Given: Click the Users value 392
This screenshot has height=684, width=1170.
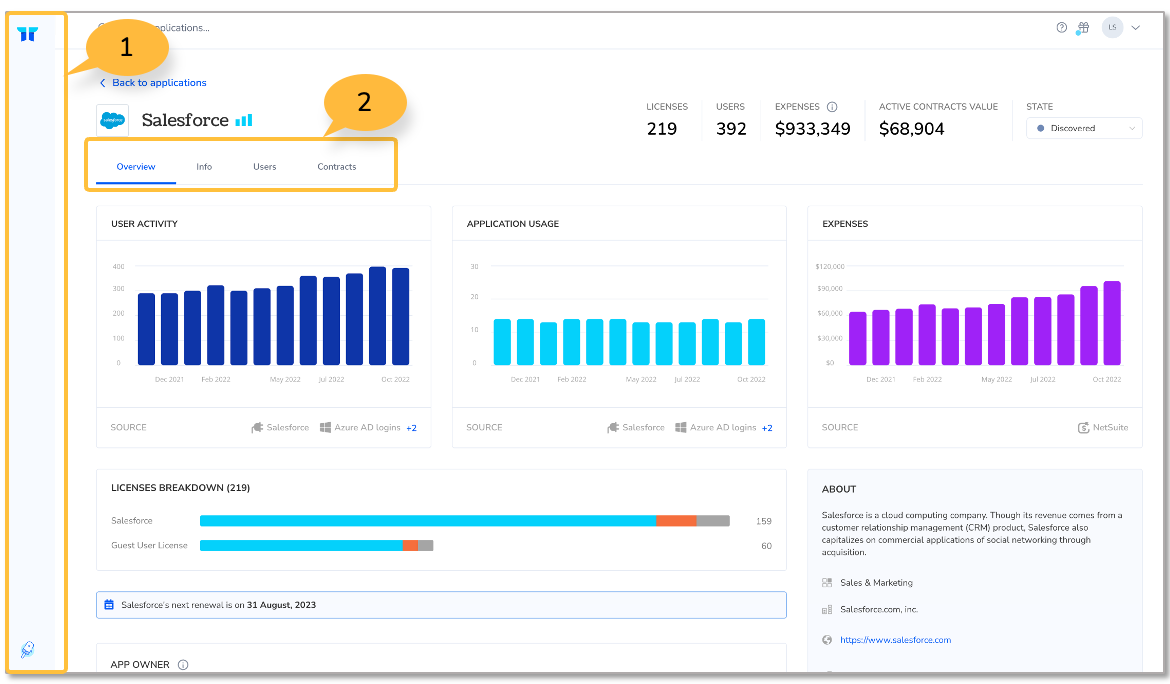Looking at the screenshot, I should tap(731, 129).
